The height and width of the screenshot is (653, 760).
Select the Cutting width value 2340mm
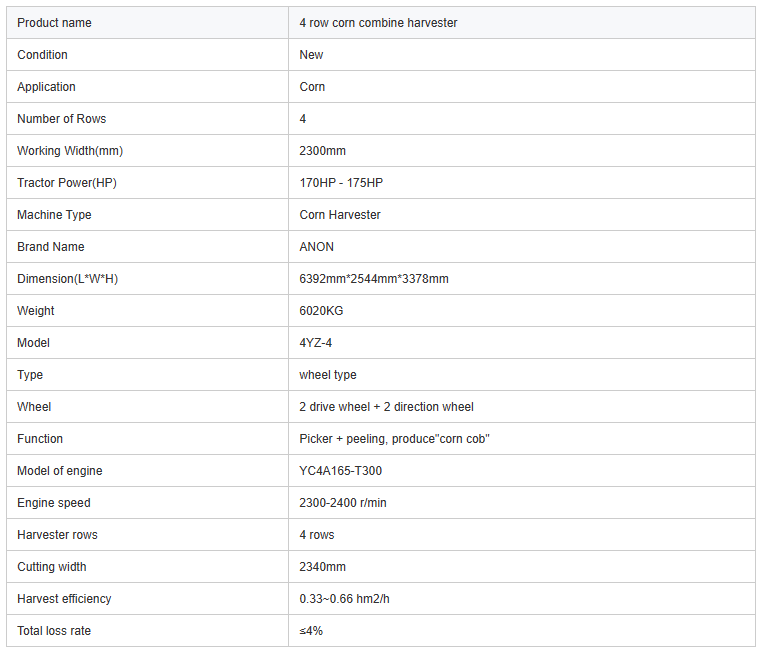322,567
